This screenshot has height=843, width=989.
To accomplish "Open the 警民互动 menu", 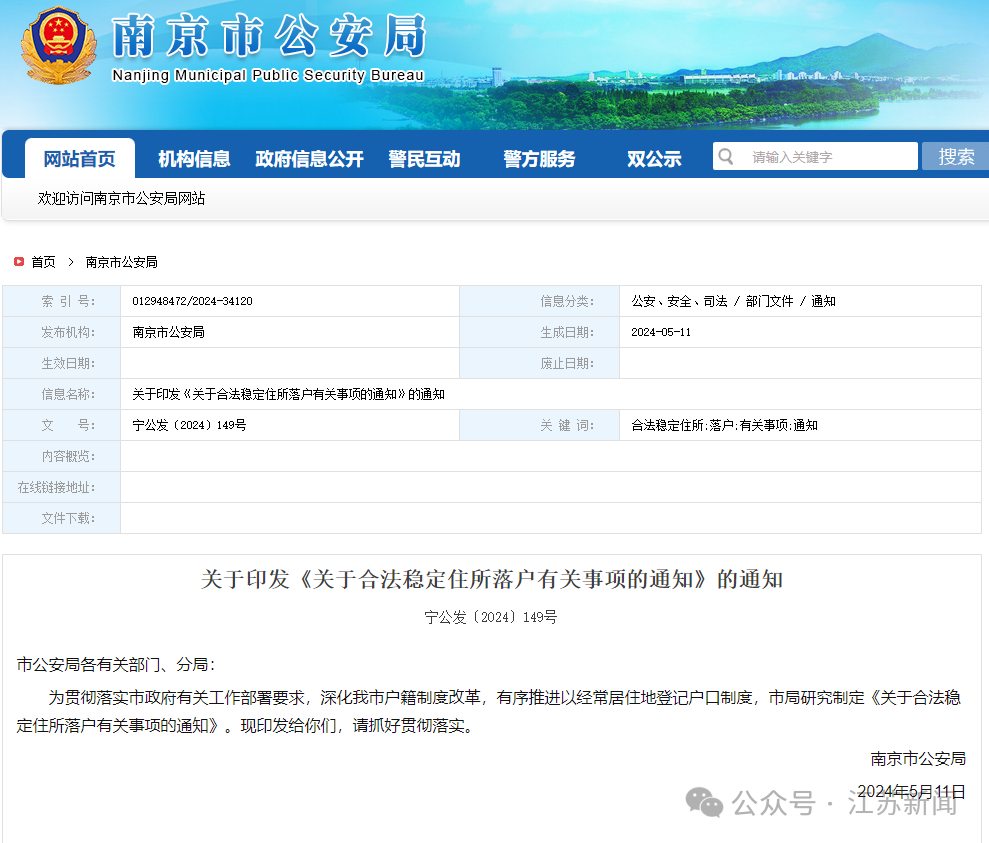I will (425, 157).
